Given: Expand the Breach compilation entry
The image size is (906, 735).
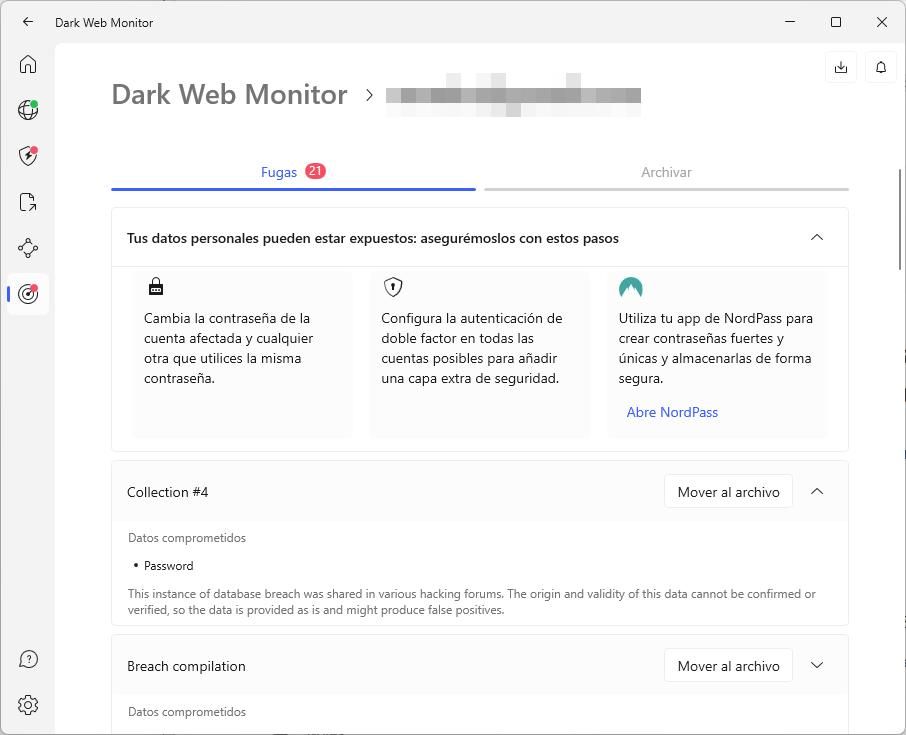Looking at the screenshot, I should (817, 666).
